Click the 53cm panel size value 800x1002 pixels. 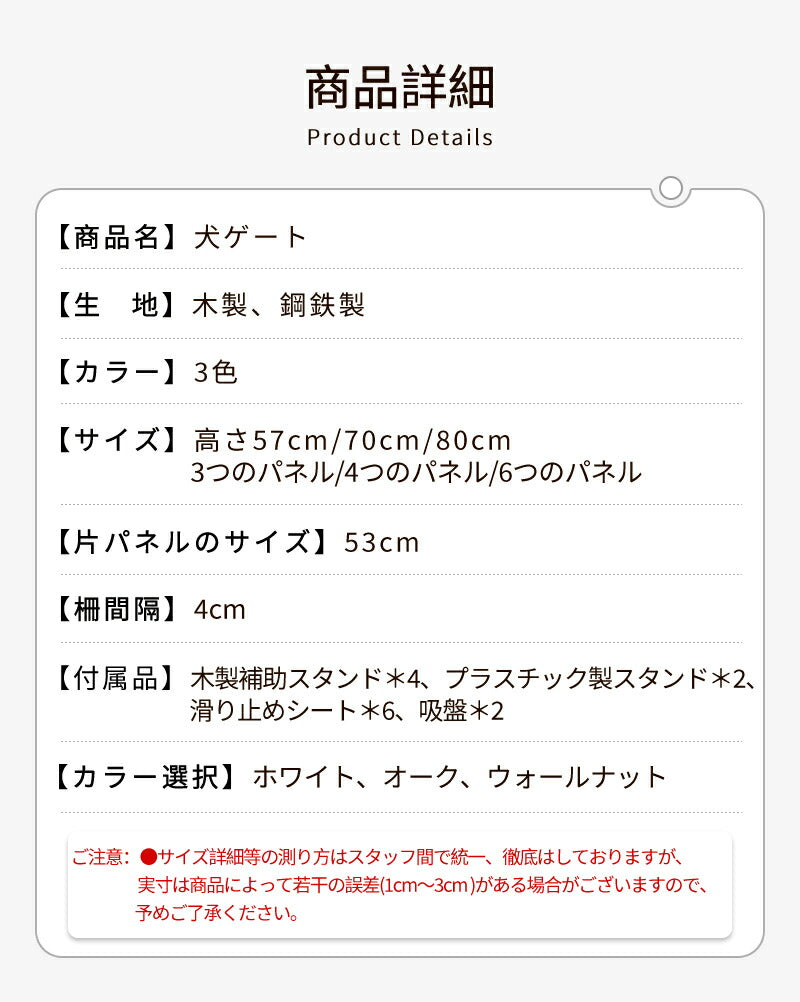point(382,542)
